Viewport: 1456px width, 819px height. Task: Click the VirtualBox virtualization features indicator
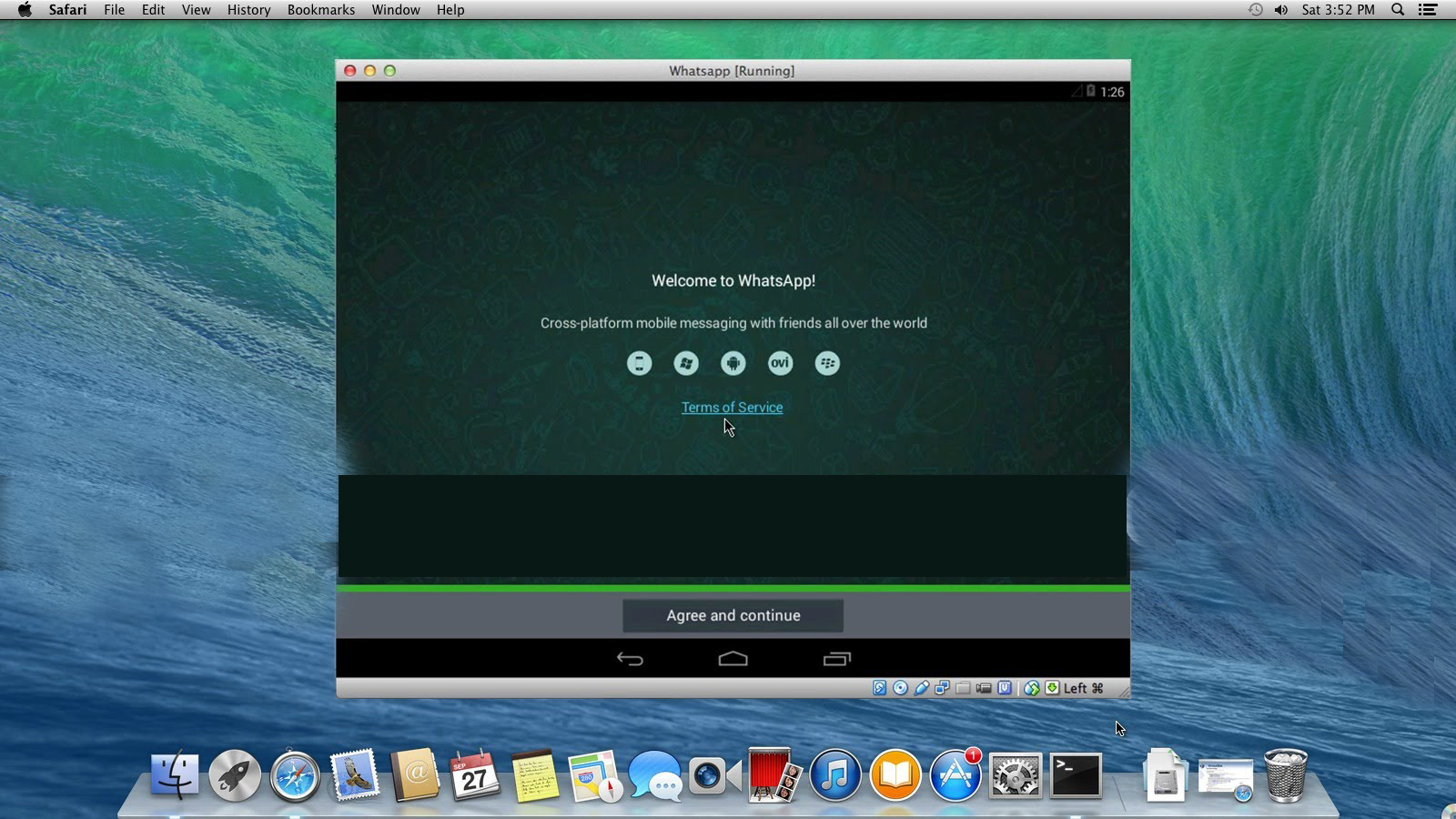tap(1004, 688)
